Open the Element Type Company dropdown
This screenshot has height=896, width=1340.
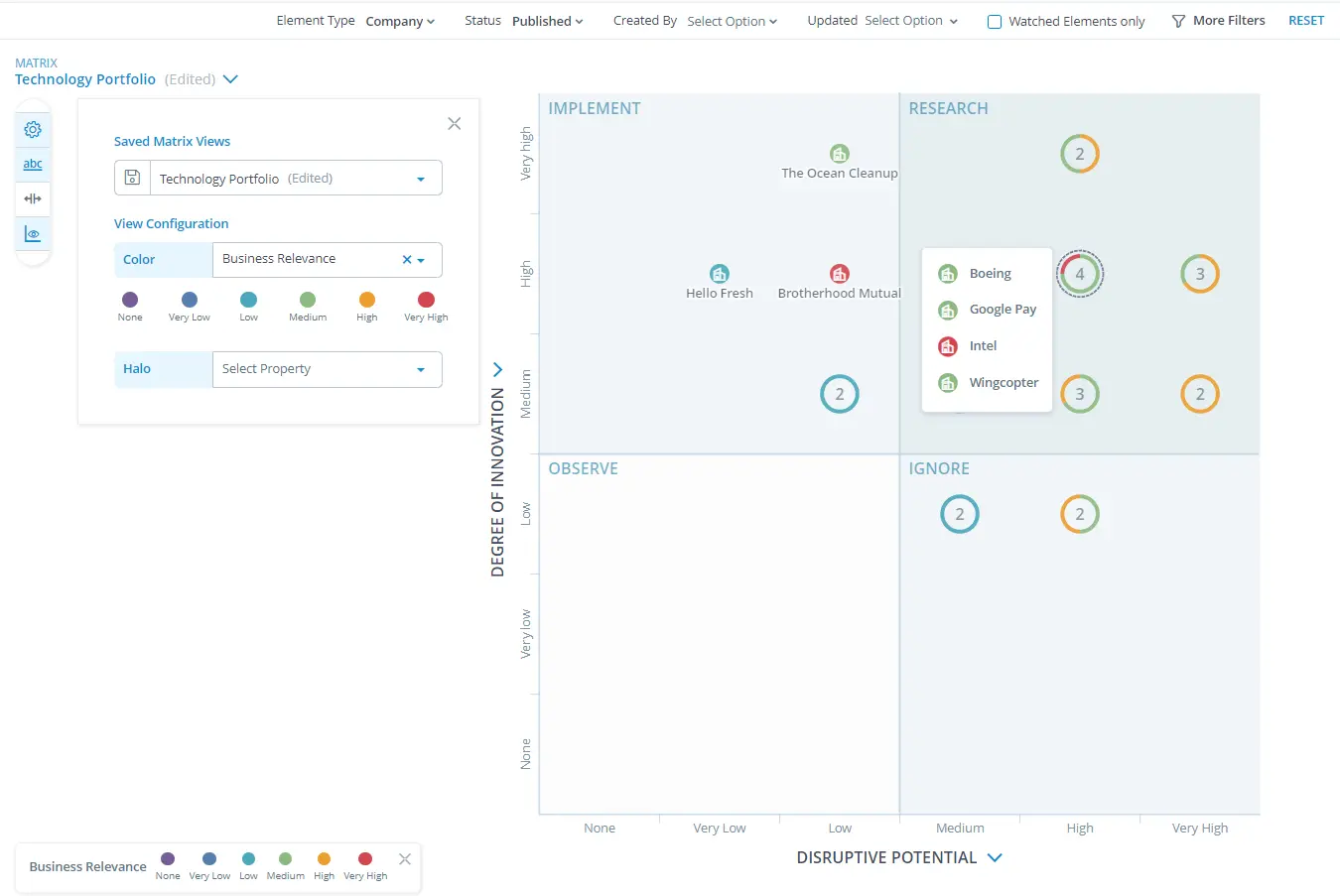tap(400, 22)
